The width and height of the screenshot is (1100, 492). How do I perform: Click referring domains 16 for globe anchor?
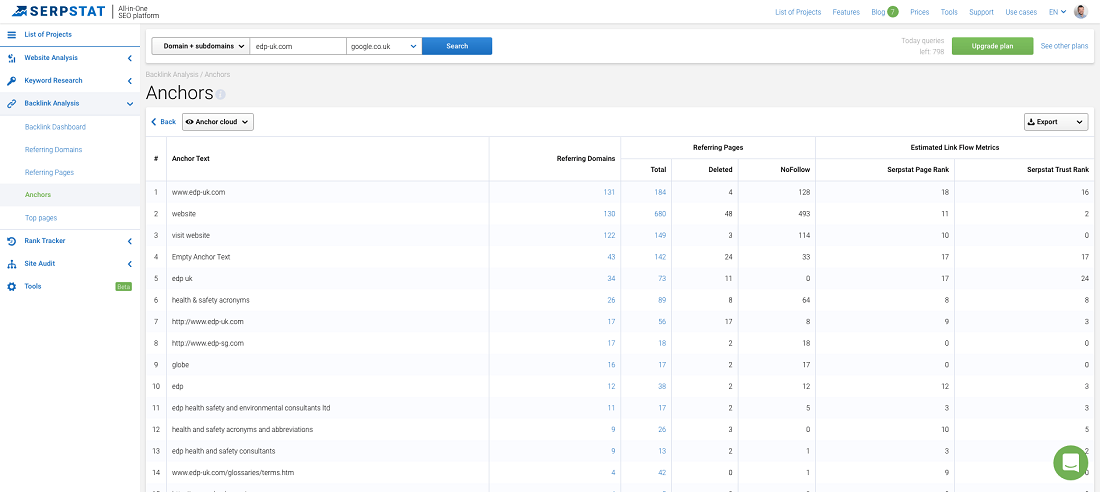[611, 365]
